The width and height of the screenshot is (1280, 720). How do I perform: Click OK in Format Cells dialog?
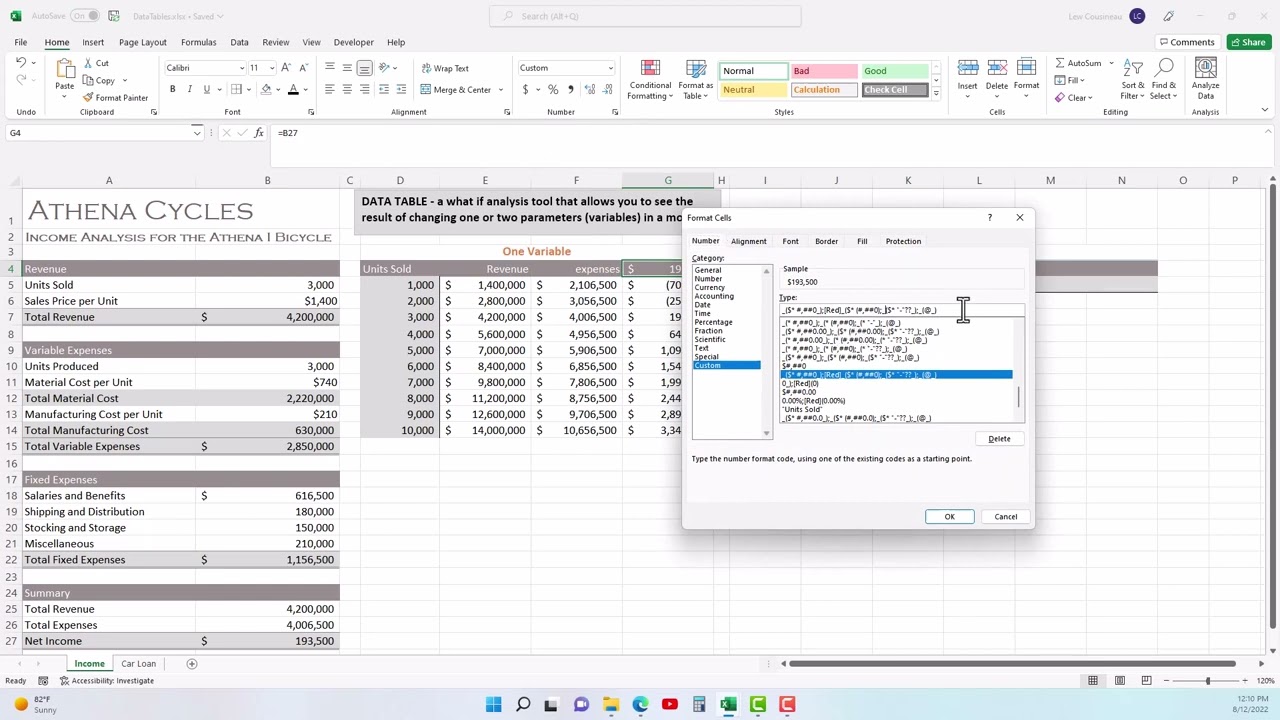point(950,517)
